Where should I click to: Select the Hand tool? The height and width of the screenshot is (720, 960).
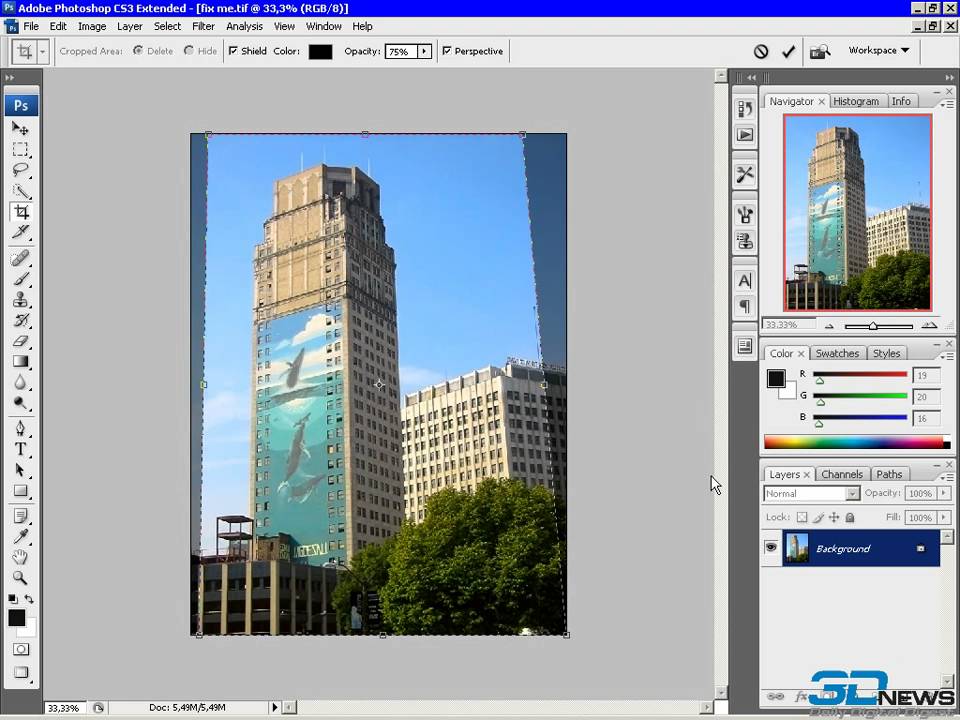20,557
